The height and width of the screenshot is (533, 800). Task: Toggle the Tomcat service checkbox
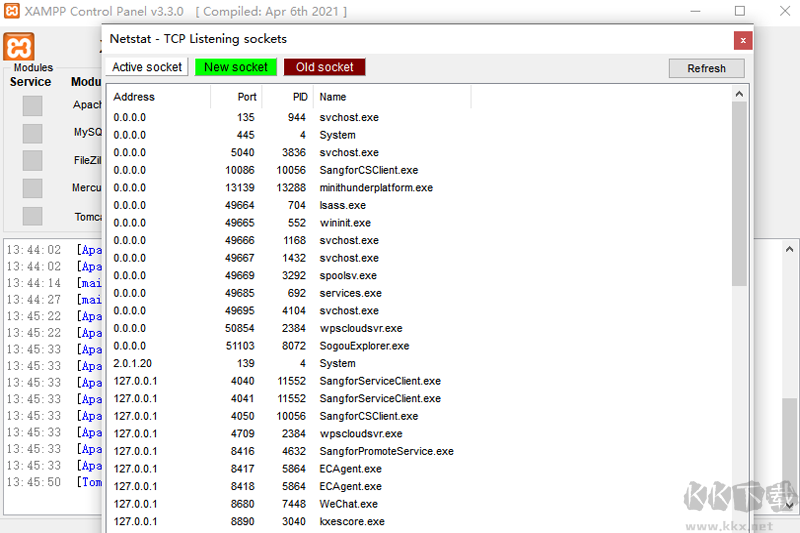(32, 216)
